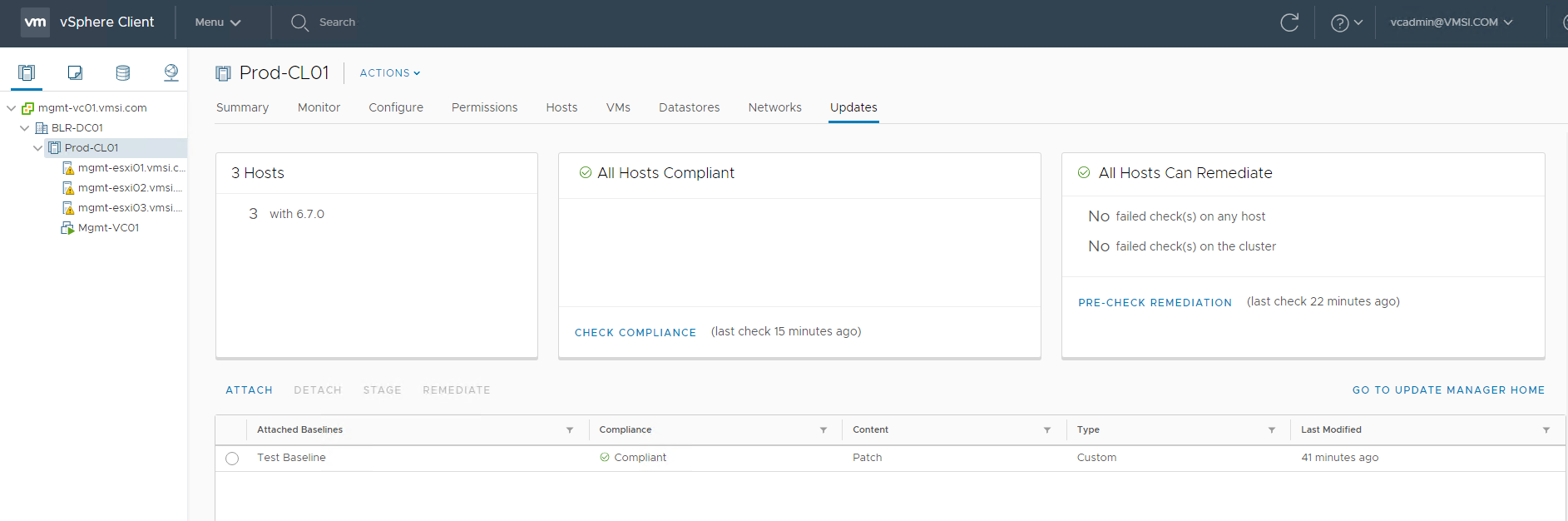Go to Update Manager Home

[x=1448, y=390]
